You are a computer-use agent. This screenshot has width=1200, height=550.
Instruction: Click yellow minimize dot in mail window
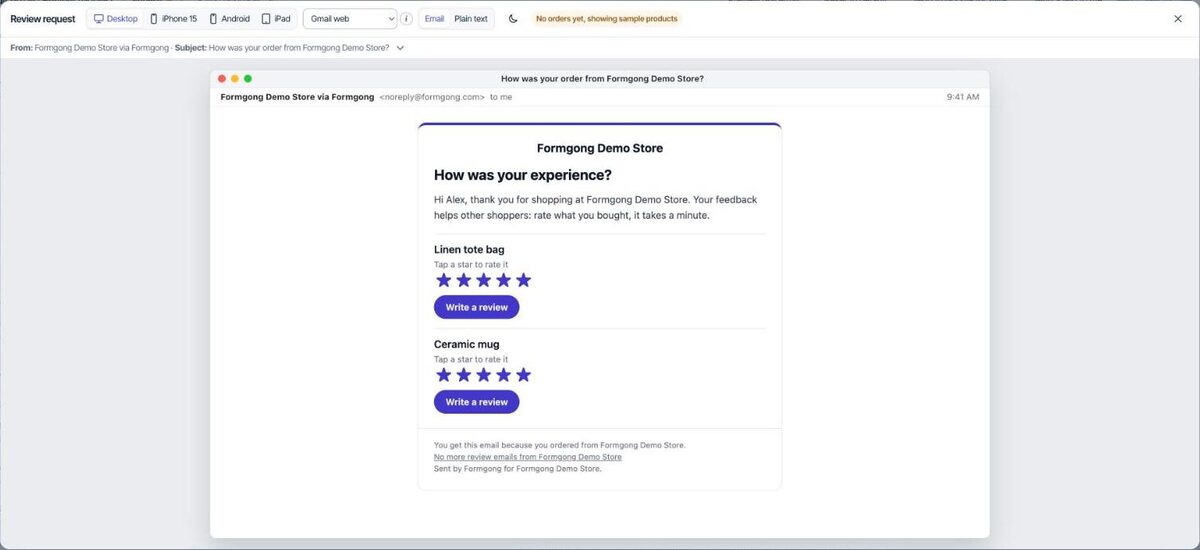pos(235,78)
